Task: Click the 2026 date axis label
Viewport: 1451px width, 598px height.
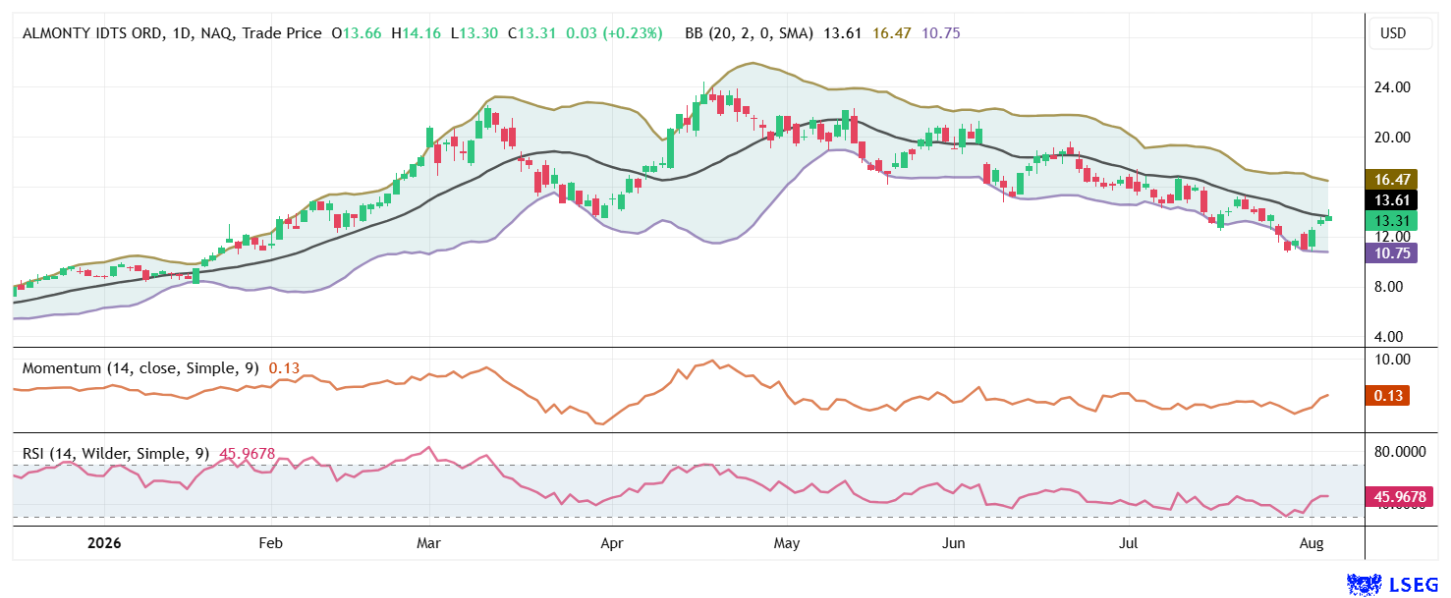Action: (104, 543)
